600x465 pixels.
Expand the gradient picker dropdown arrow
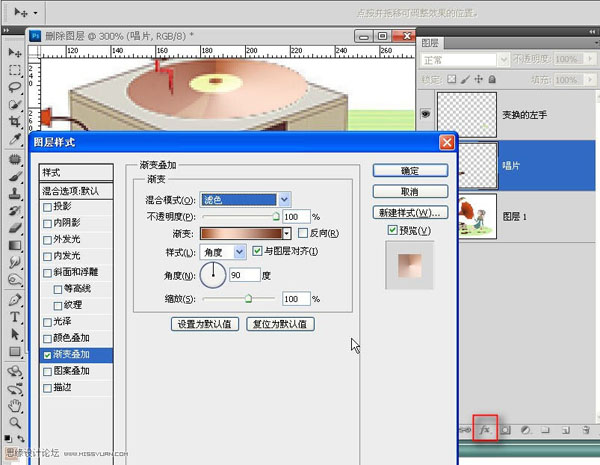pyautogui.click(x=287, y=233)
